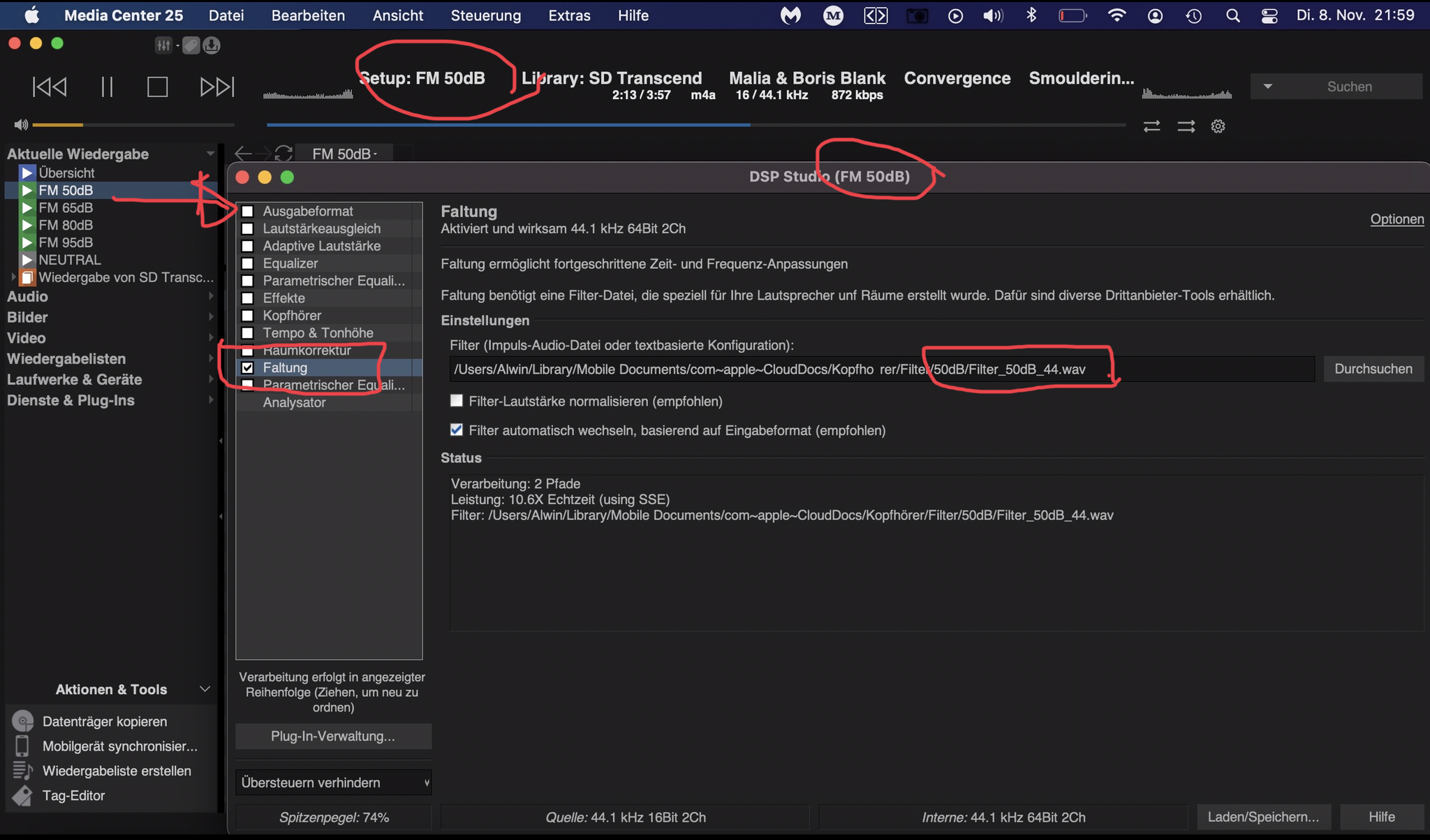Expand the Wiedergabelisten section
The width and height of the screenshot is (1430, 840).
pos(211,358)
